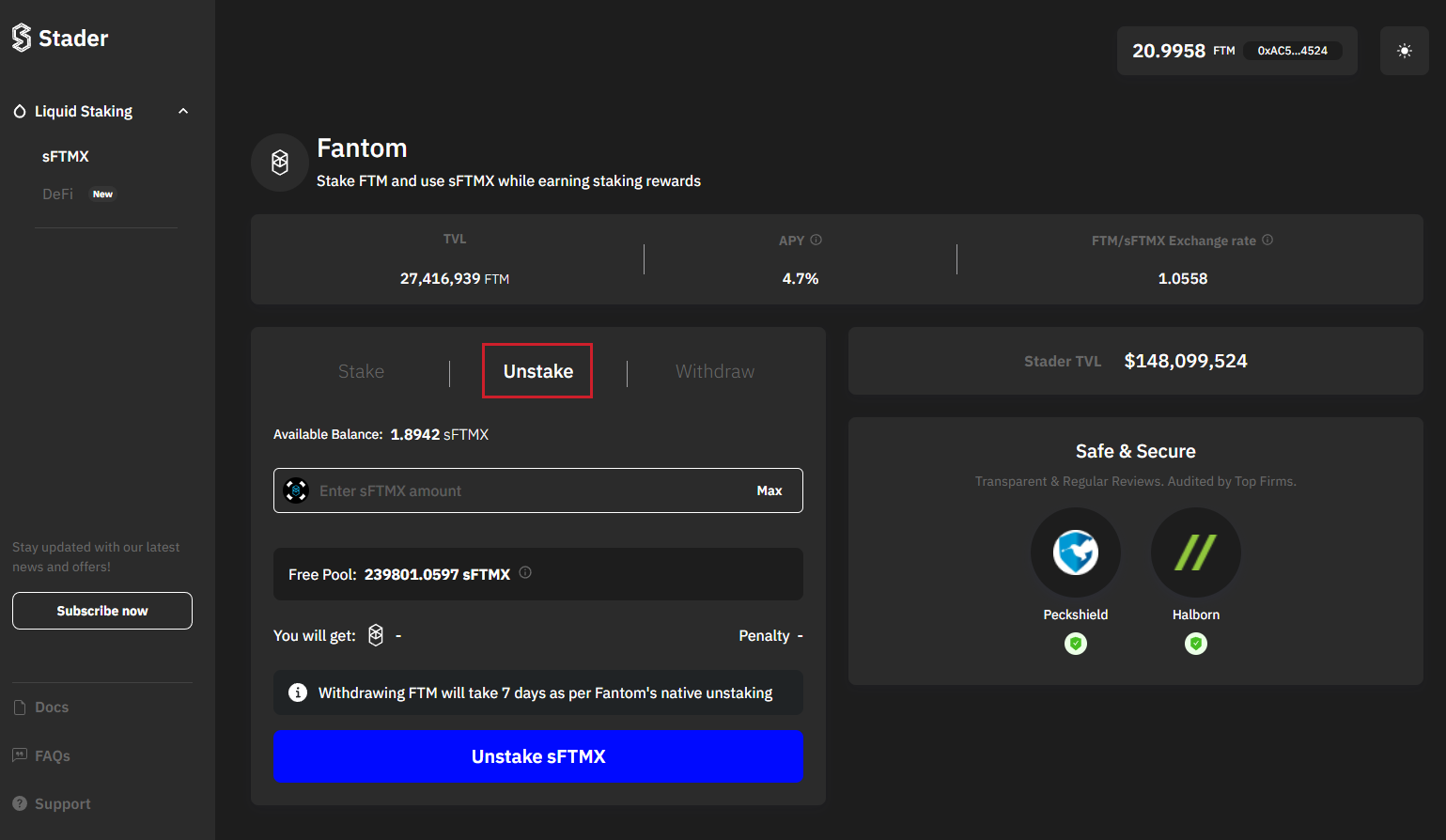Click the Free Pool info icon
1446x840 pixels.
[525, 572]
